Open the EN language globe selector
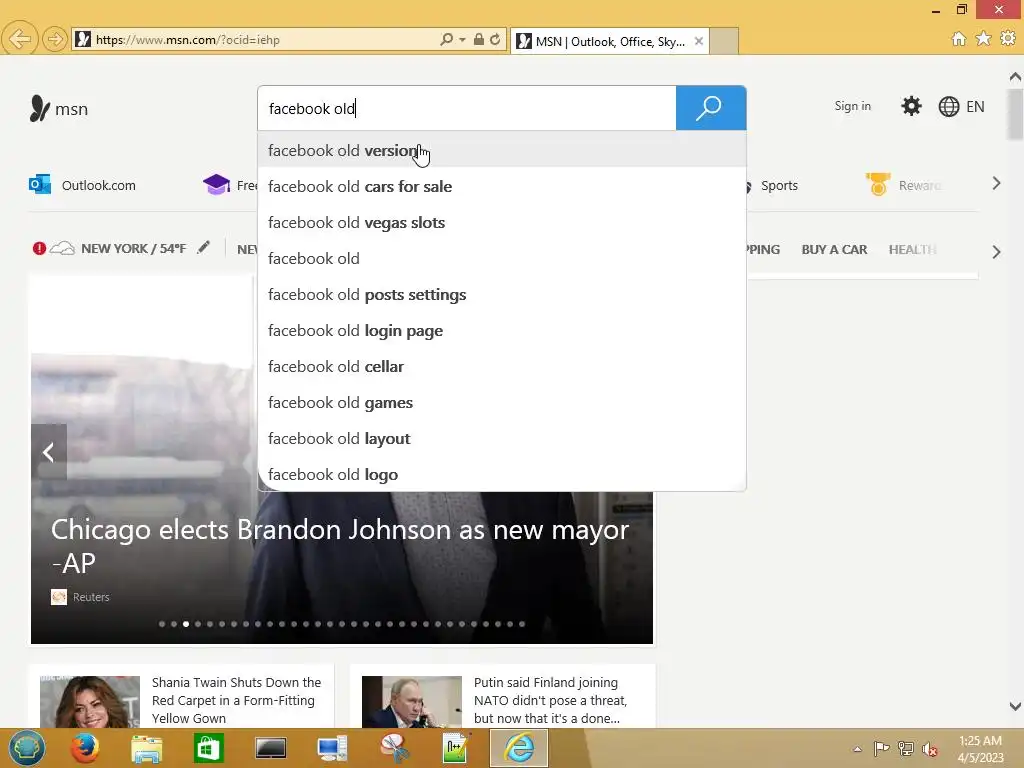1024x768 pixels. (961, 106)
